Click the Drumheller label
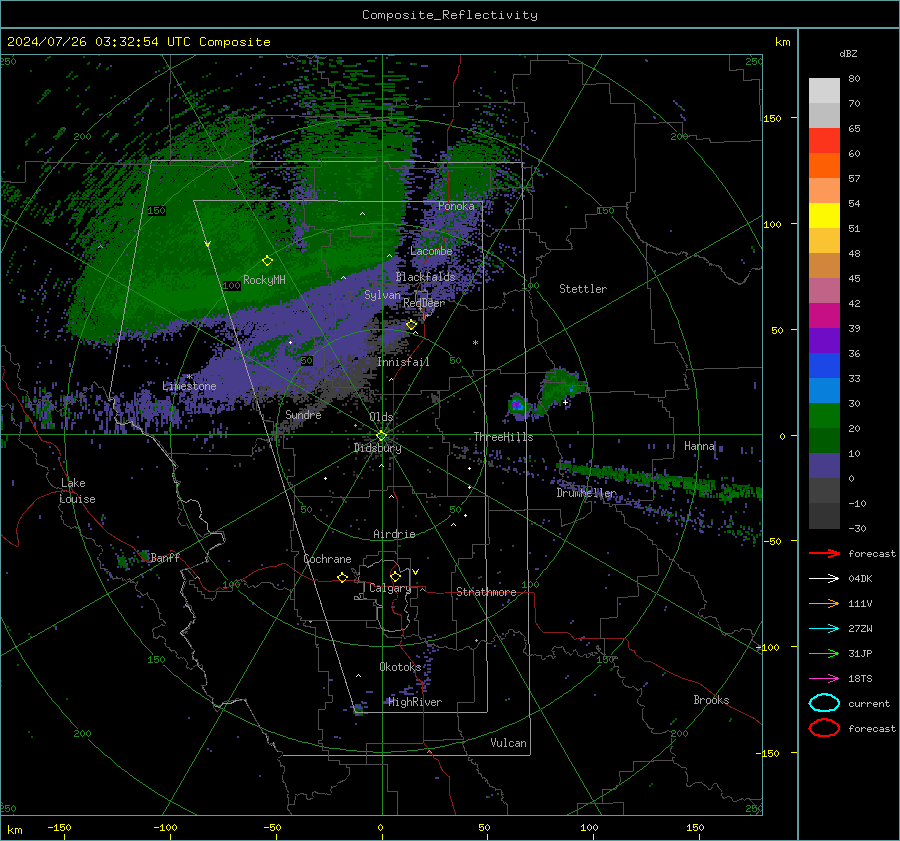Screen dimensions: 900x841 pyautogui.click(x=586, y=493)
